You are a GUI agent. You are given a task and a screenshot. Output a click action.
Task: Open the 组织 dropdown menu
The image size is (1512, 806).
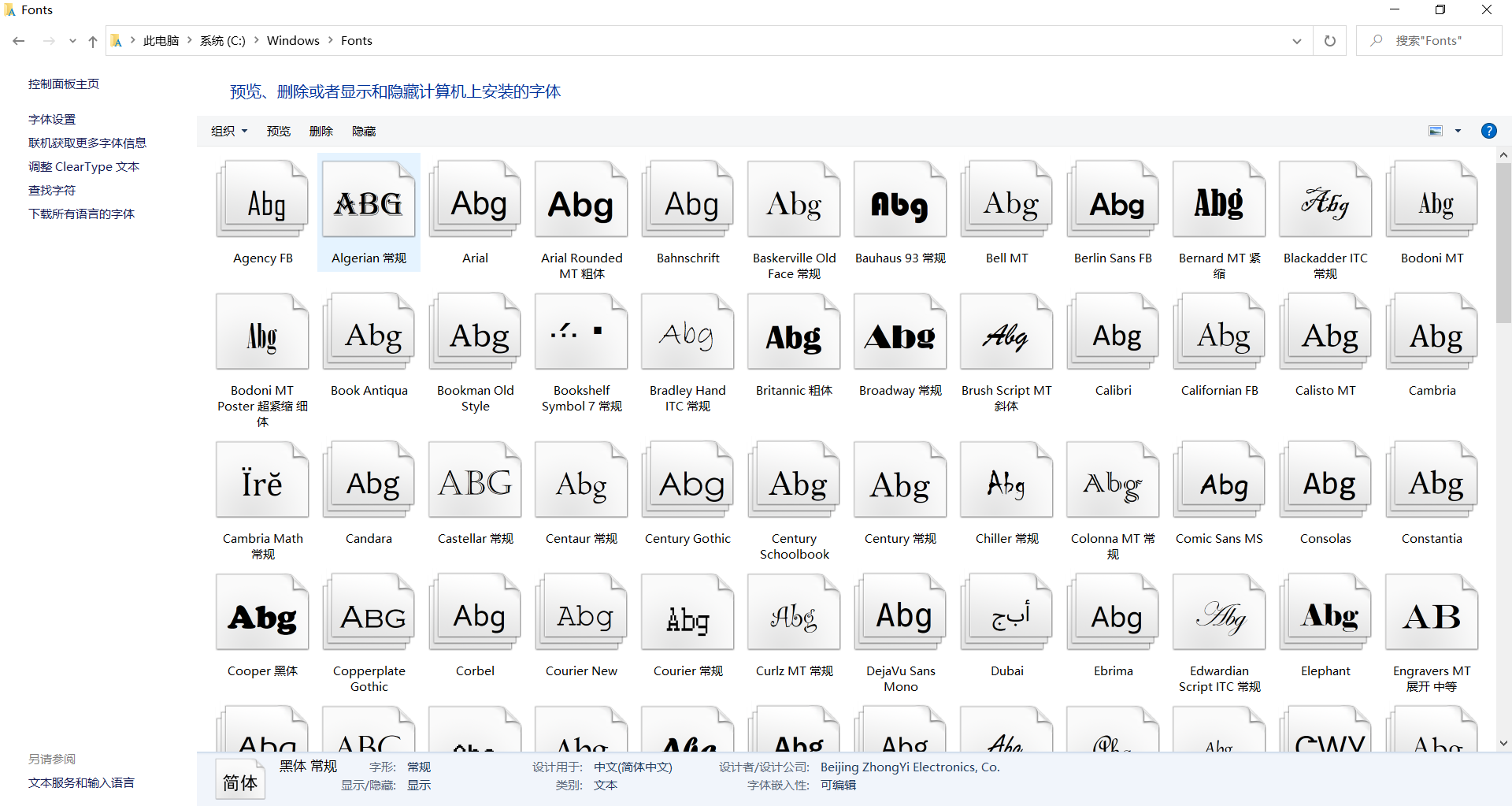point(229,131)
